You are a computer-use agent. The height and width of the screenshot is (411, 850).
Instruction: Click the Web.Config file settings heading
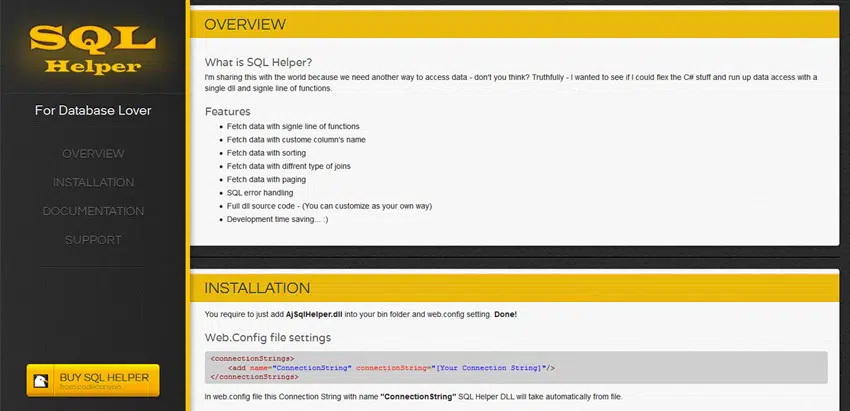[x=267, y=338]
